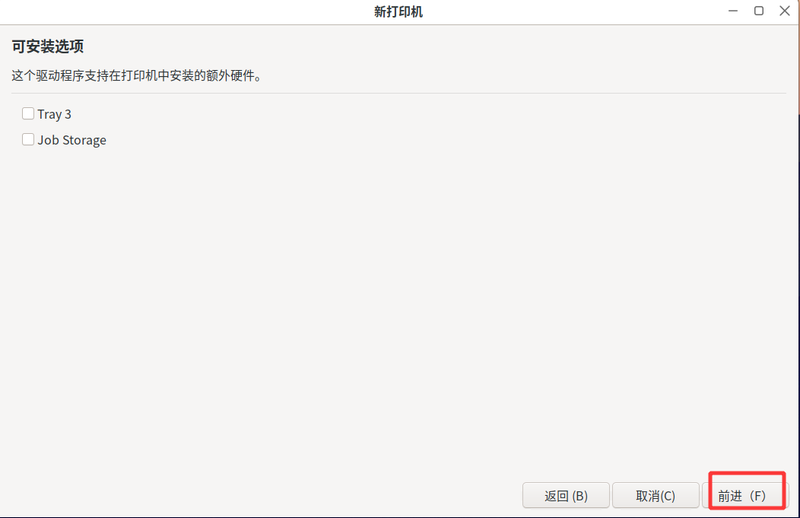Minimize the 新打印机 window
Viewport: 800px width, 518px height.
coord(734,11)
